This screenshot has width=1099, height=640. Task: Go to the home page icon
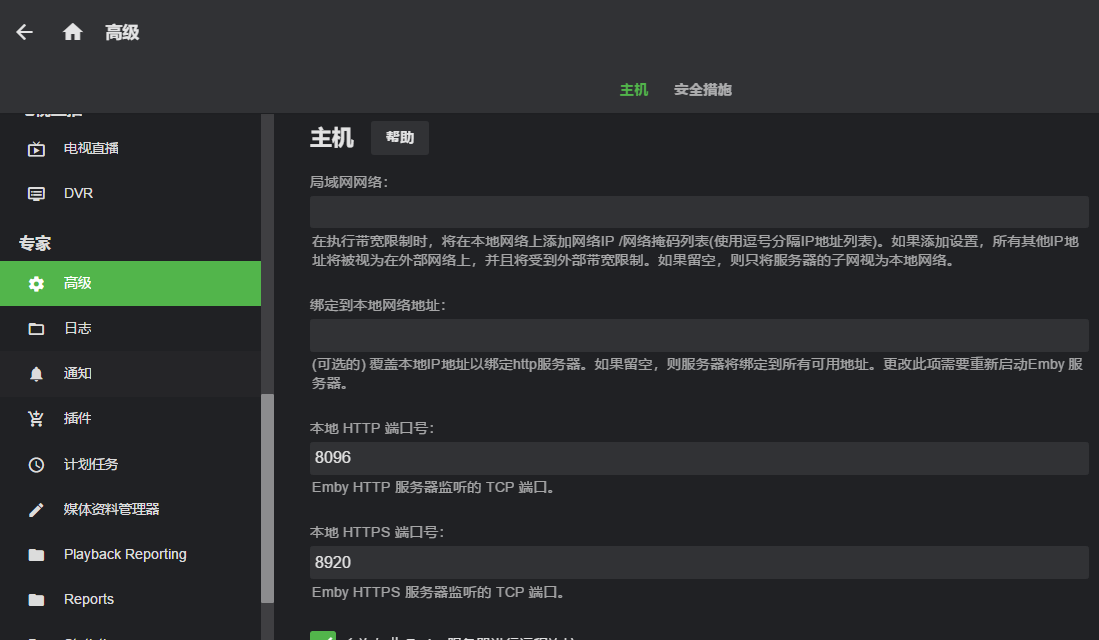[72, 32]
